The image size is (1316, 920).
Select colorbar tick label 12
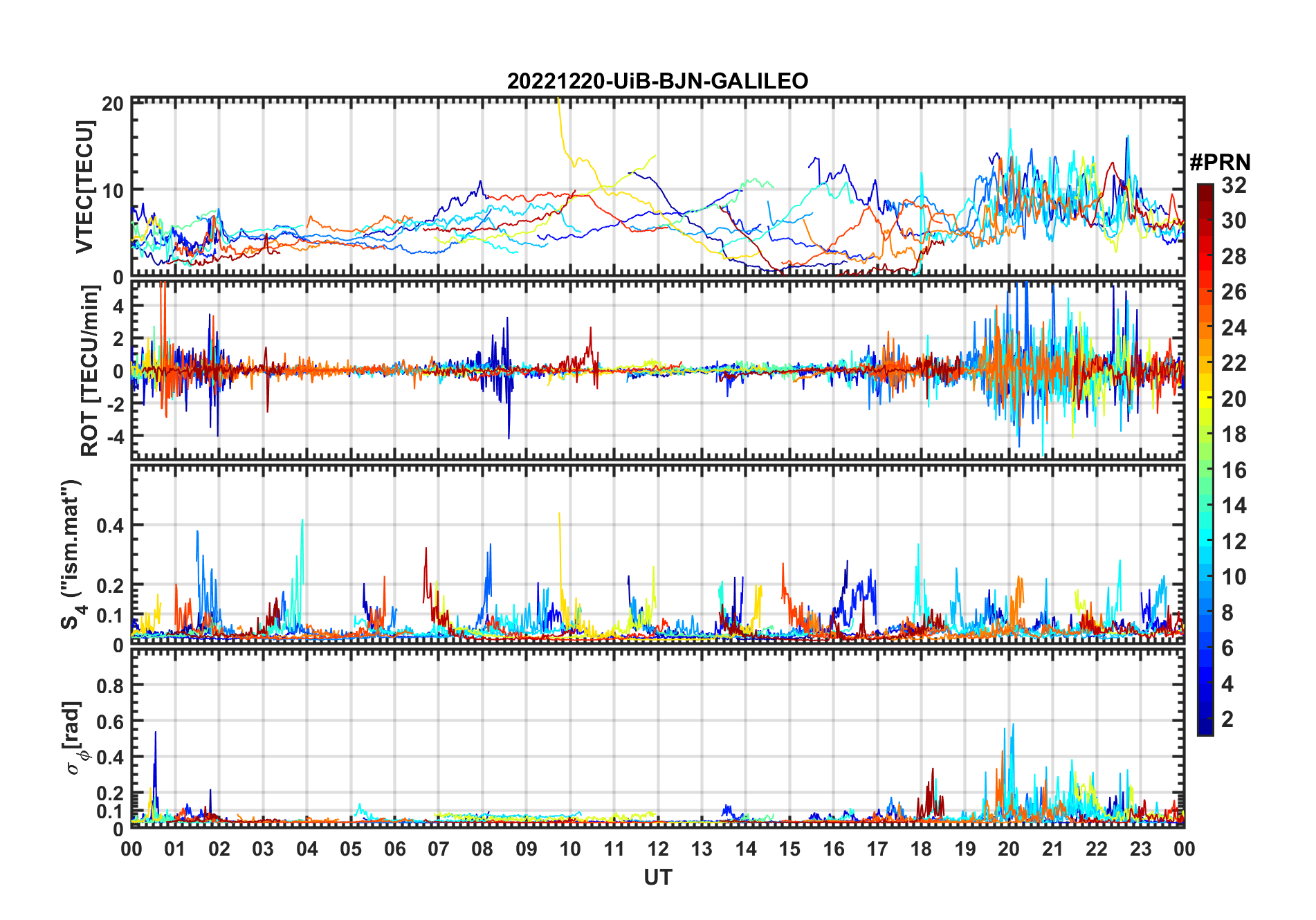tap(1234, 542)
